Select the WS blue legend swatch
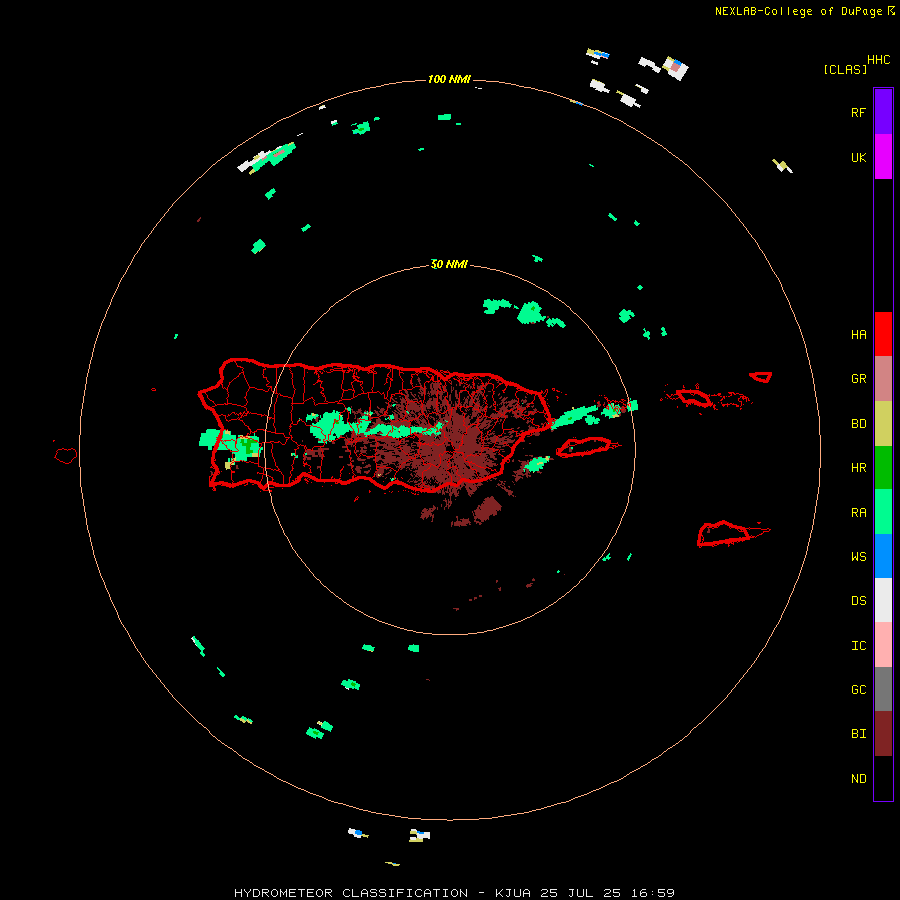900x900 pixels. 883,556
